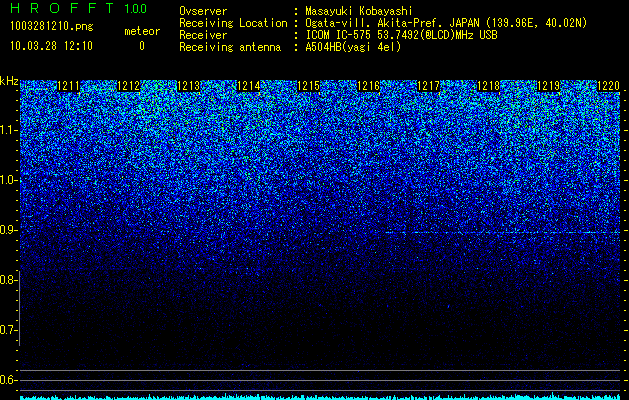Click the faint carrier line near 0.9 kHz
The width and height of the screenshot is (629, 400).
tap(503, 232)
